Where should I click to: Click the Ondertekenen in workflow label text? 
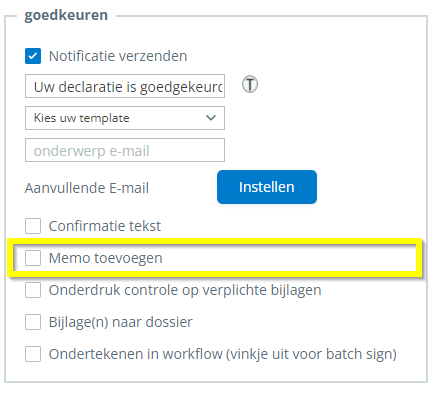tap(223, 354)
